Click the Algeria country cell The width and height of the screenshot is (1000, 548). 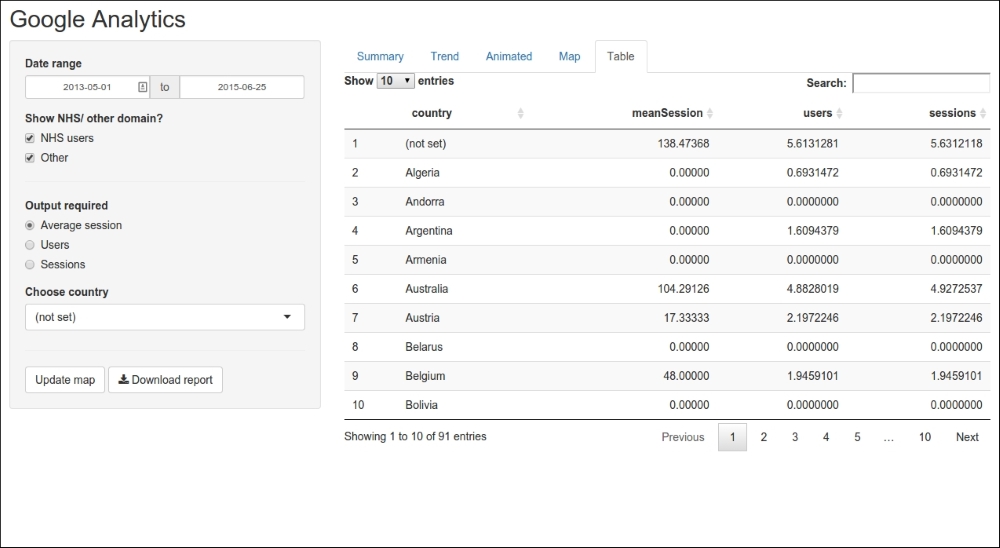tap(422, 173)
